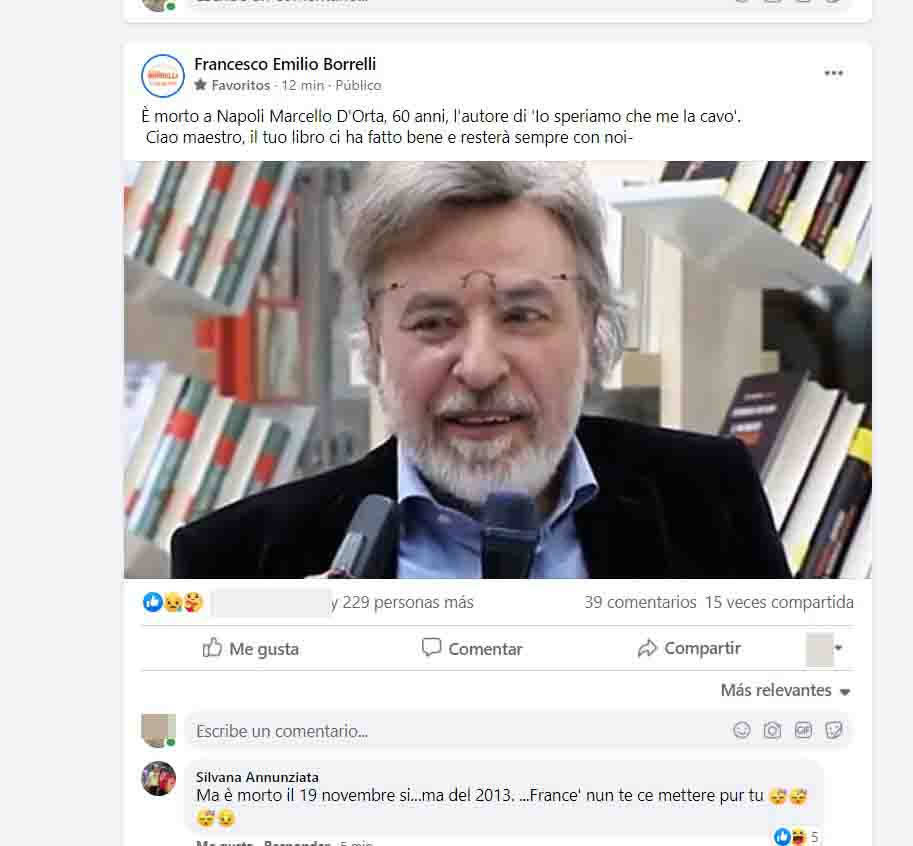Screen dimensions: 913x846
Task: Click the Comentar button
Action: click(472, 648)
